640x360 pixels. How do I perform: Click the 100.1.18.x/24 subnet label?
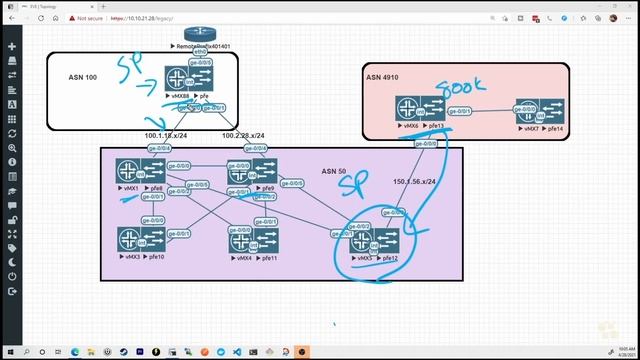pyautogui.click(x=166, y=136)
